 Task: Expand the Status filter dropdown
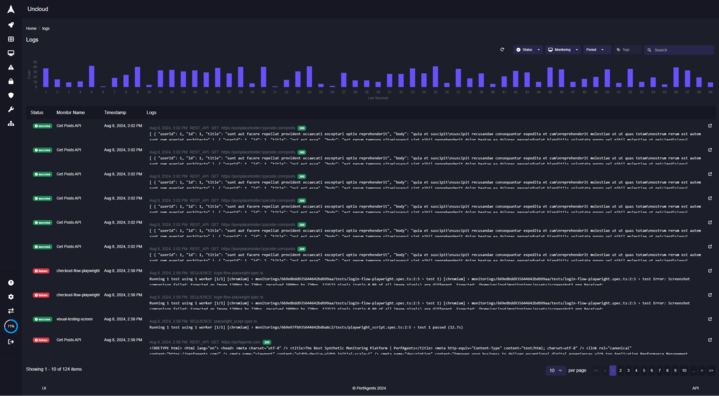(528, 50)
